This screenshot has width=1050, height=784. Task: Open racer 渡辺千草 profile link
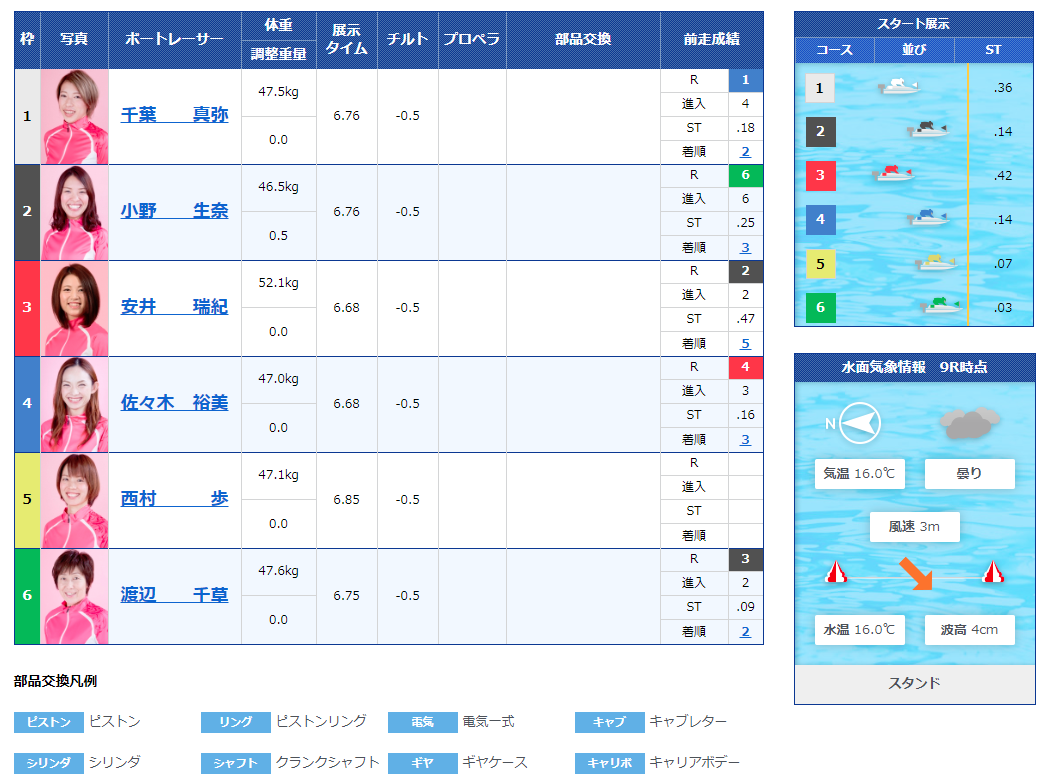(x=174, y=594)
